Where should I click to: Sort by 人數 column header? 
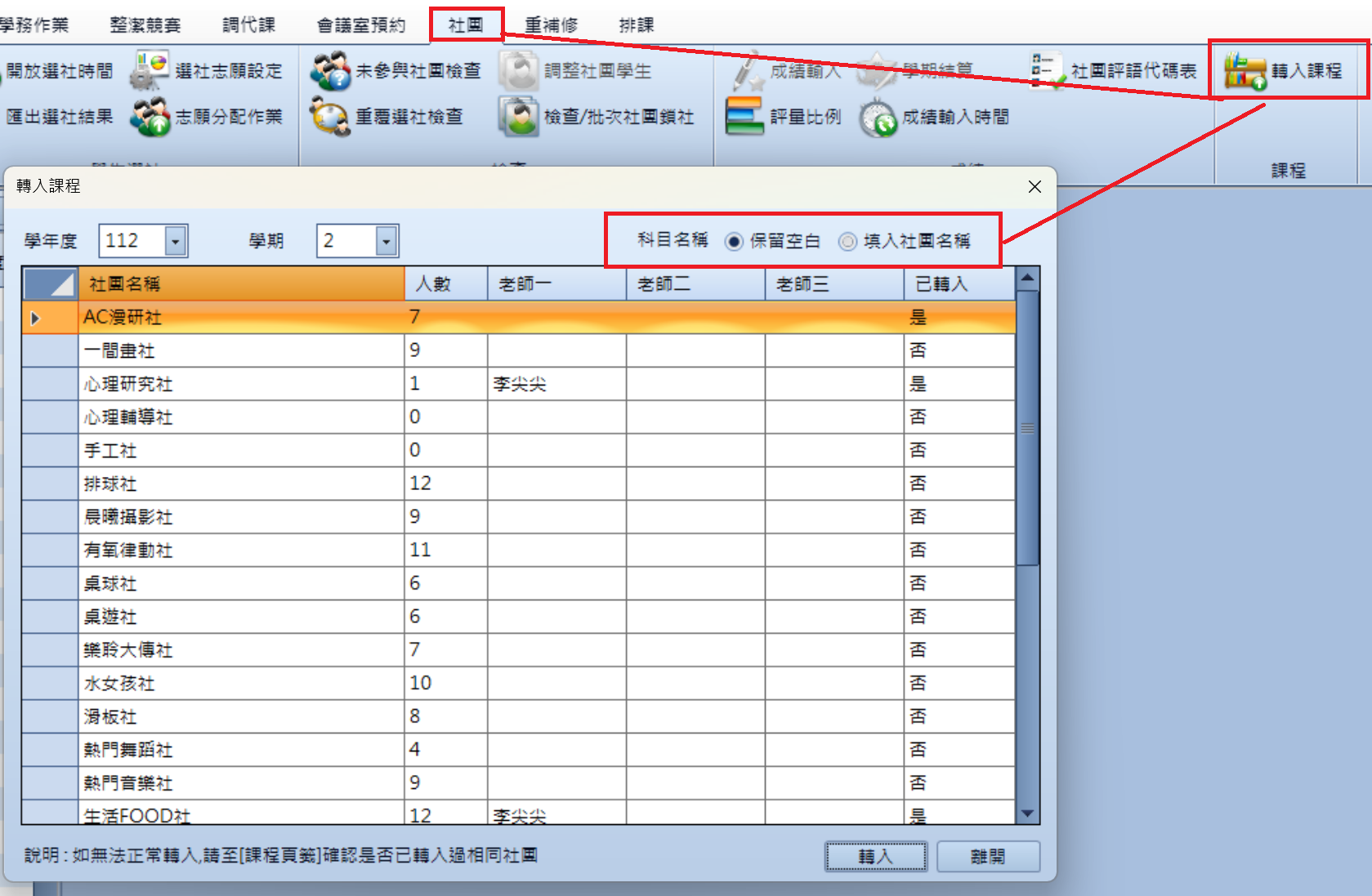(446, 283)
